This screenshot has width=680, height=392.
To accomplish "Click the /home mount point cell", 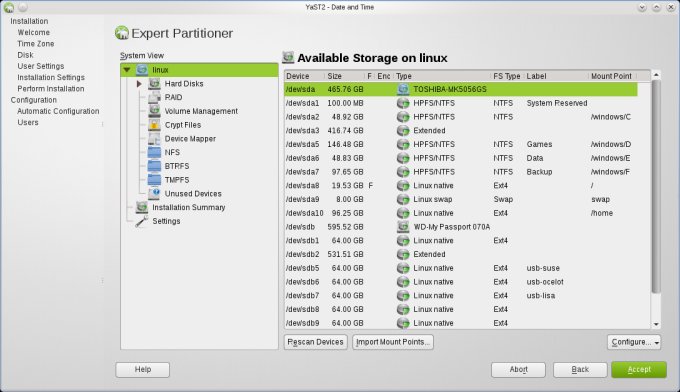I will [x=602, y=213].
